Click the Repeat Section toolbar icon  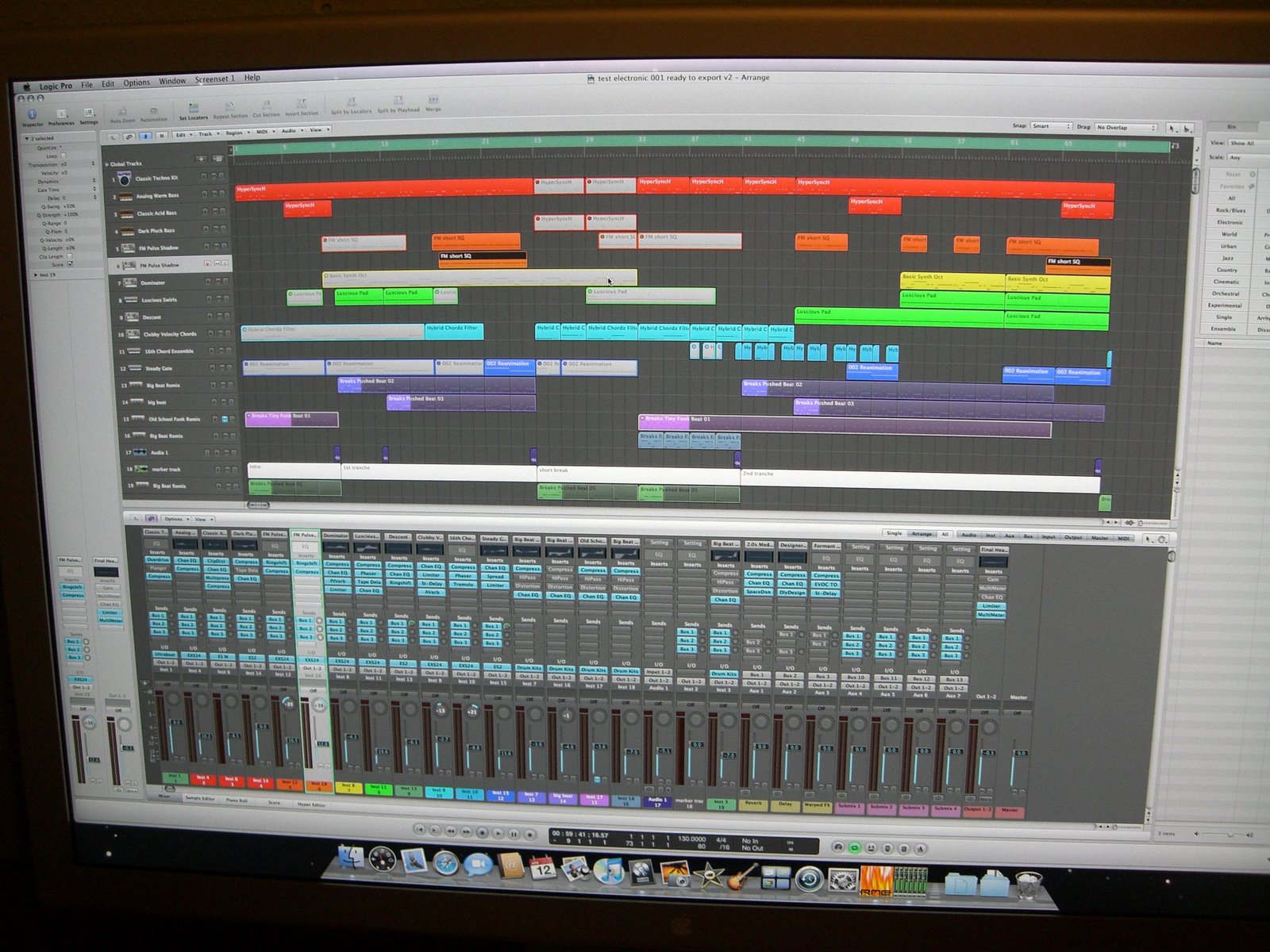click(230, 109)
